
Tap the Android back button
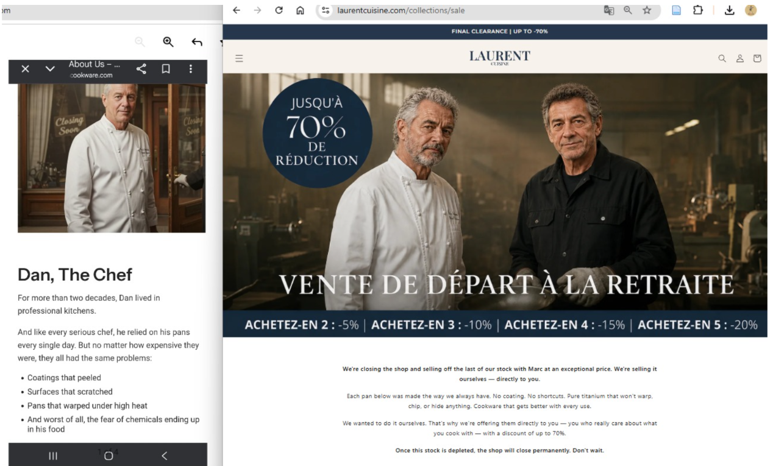[164, 456]
